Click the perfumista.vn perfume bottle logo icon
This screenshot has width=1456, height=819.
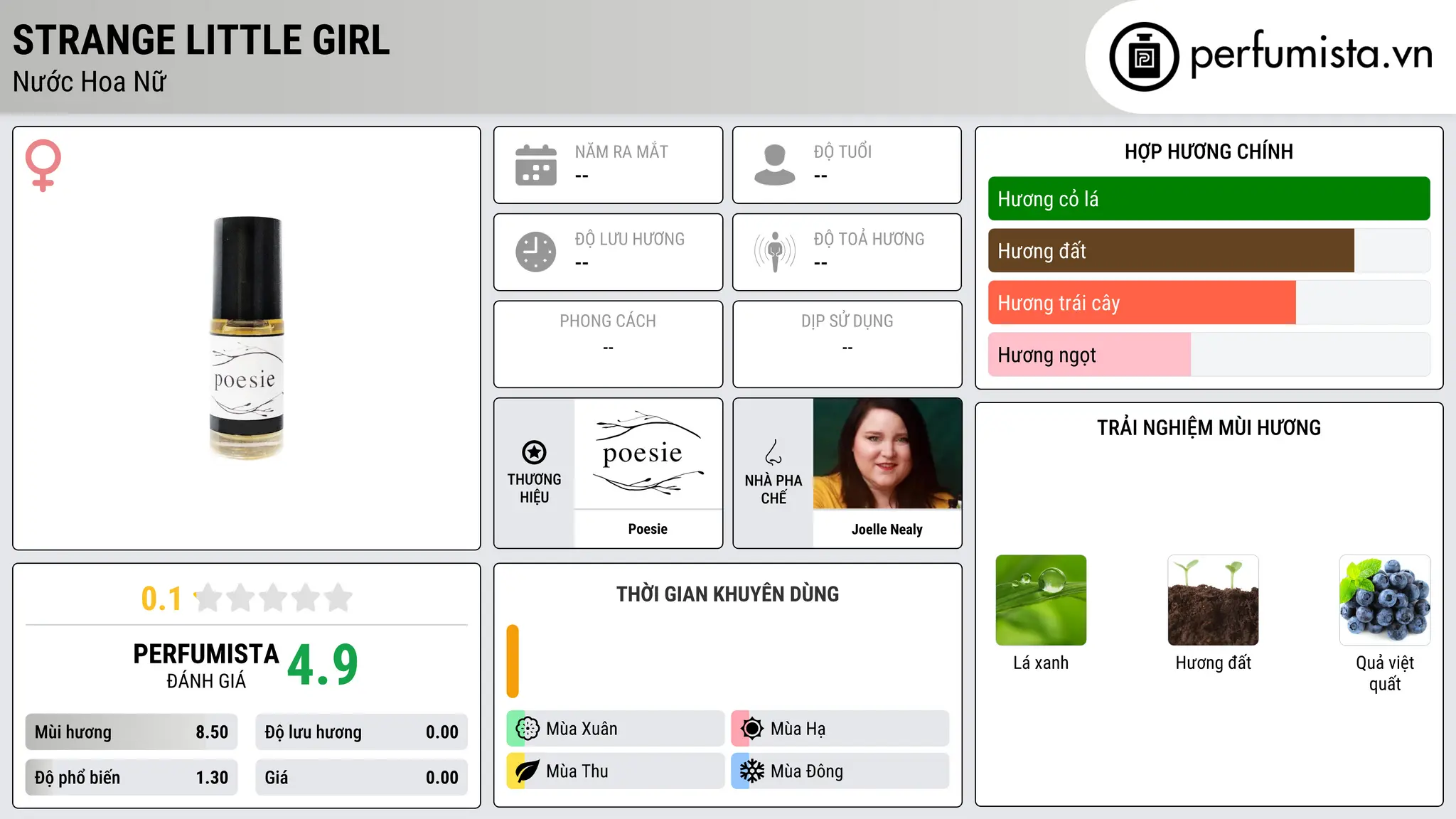click(x=1144, y=57)
